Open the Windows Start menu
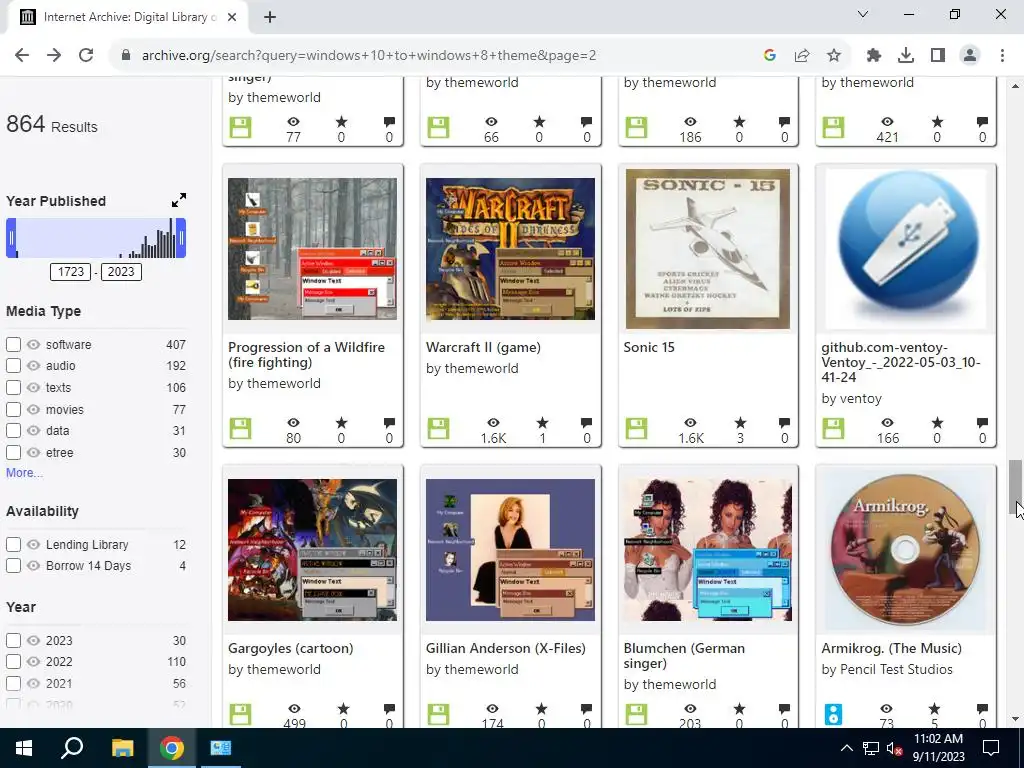Screen dimensions: 1024x768 [x=24, y=748]
